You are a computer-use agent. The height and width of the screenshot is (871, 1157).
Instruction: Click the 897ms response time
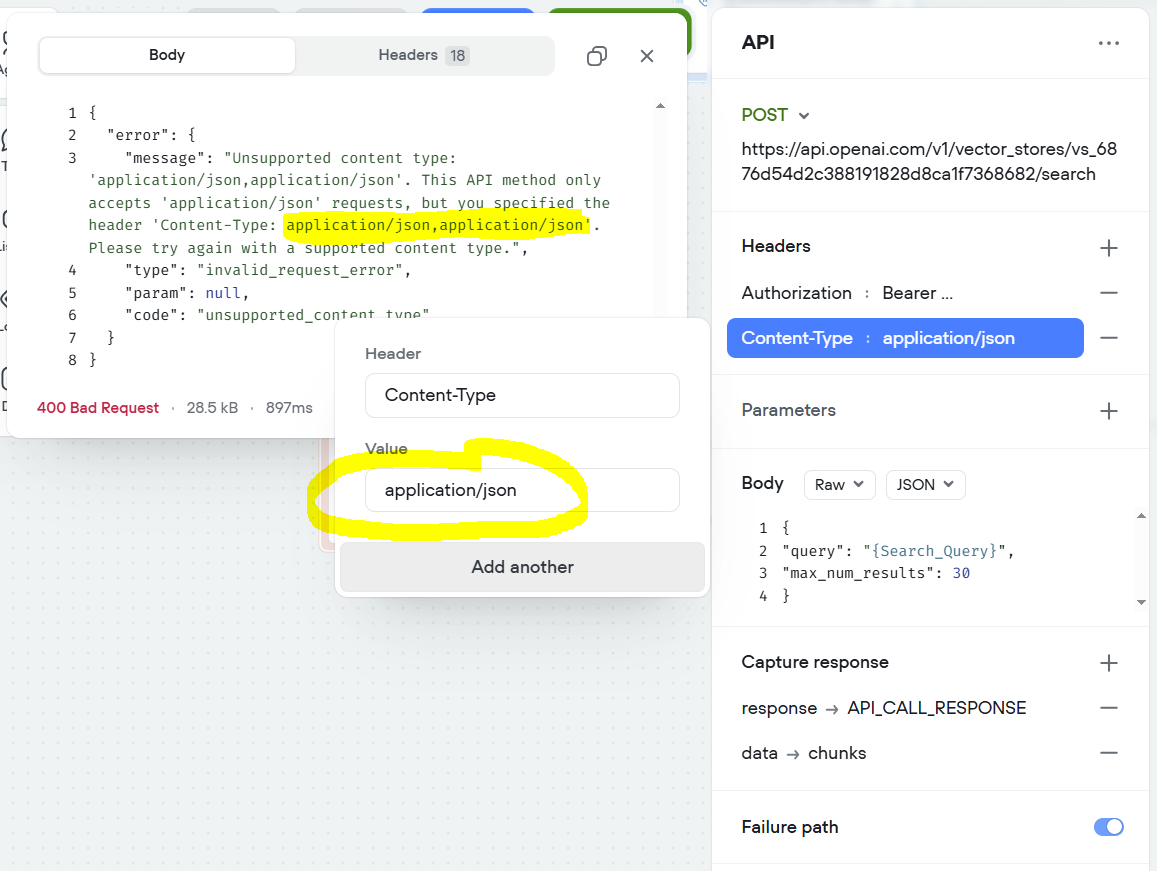click(289, 408)
